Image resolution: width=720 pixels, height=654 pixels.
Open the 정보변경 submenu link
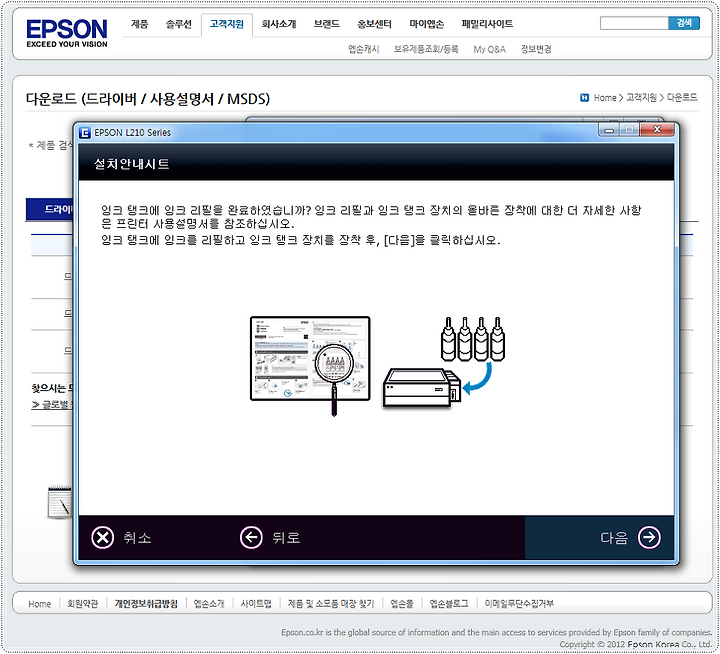[536, 49]
